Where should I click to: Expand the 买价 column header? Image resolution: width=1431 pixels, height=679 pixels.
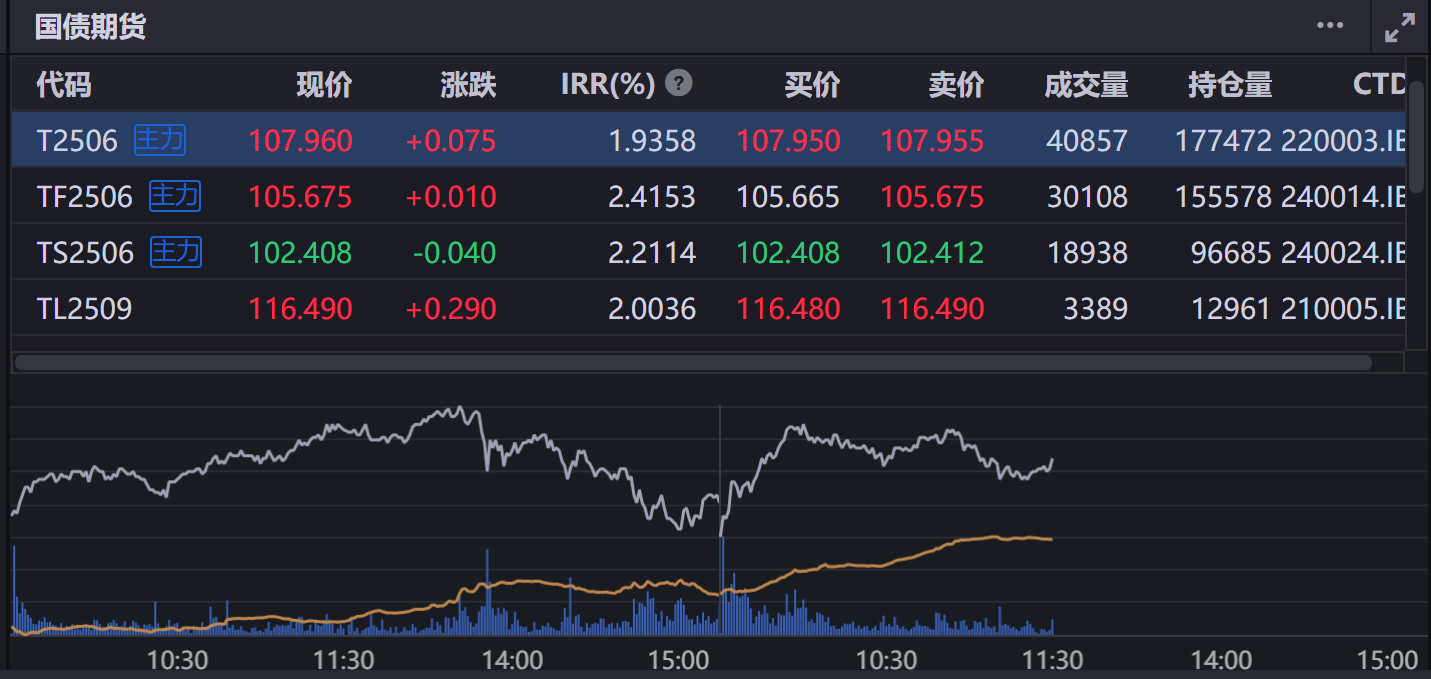pos(813,84)
